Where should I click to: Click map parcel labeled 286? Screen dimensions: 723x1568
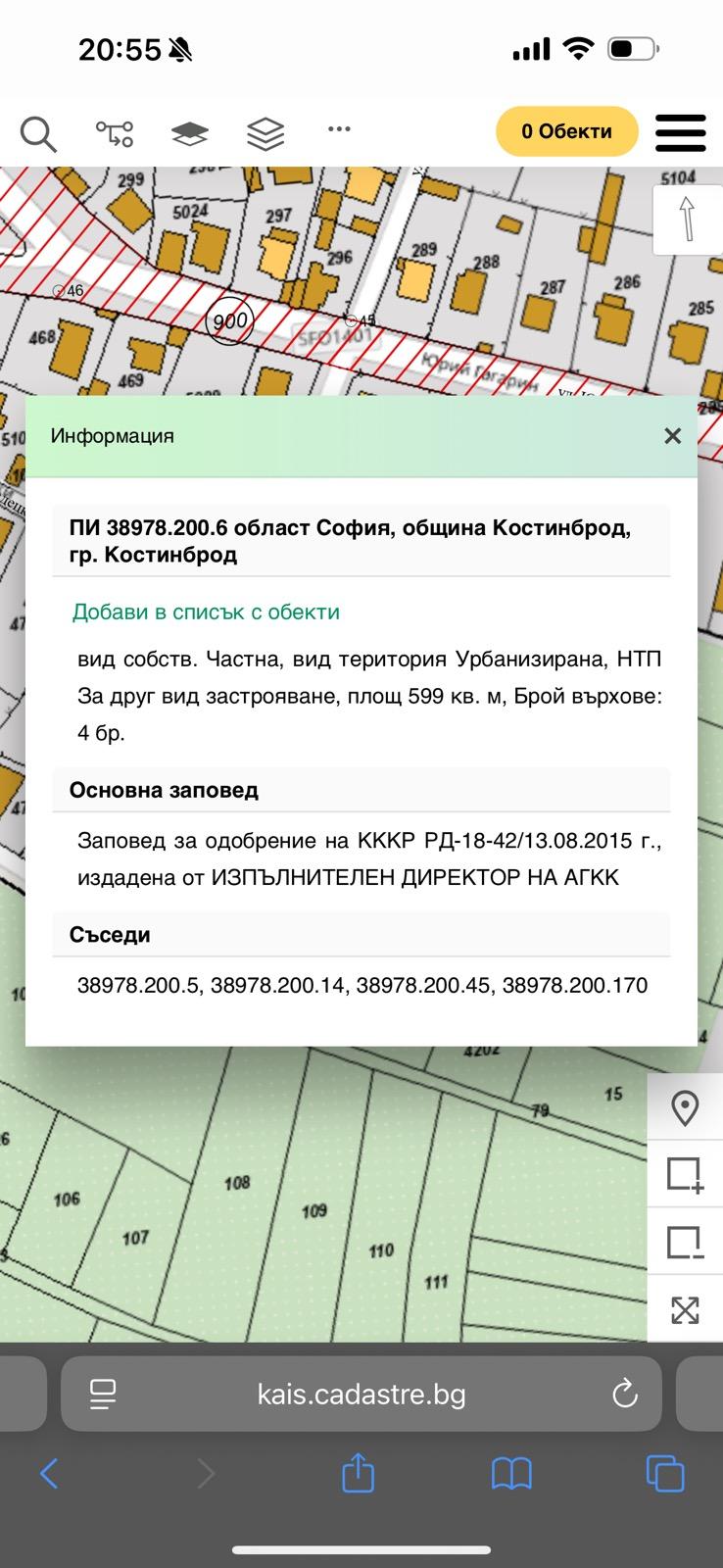click(627, 282)
